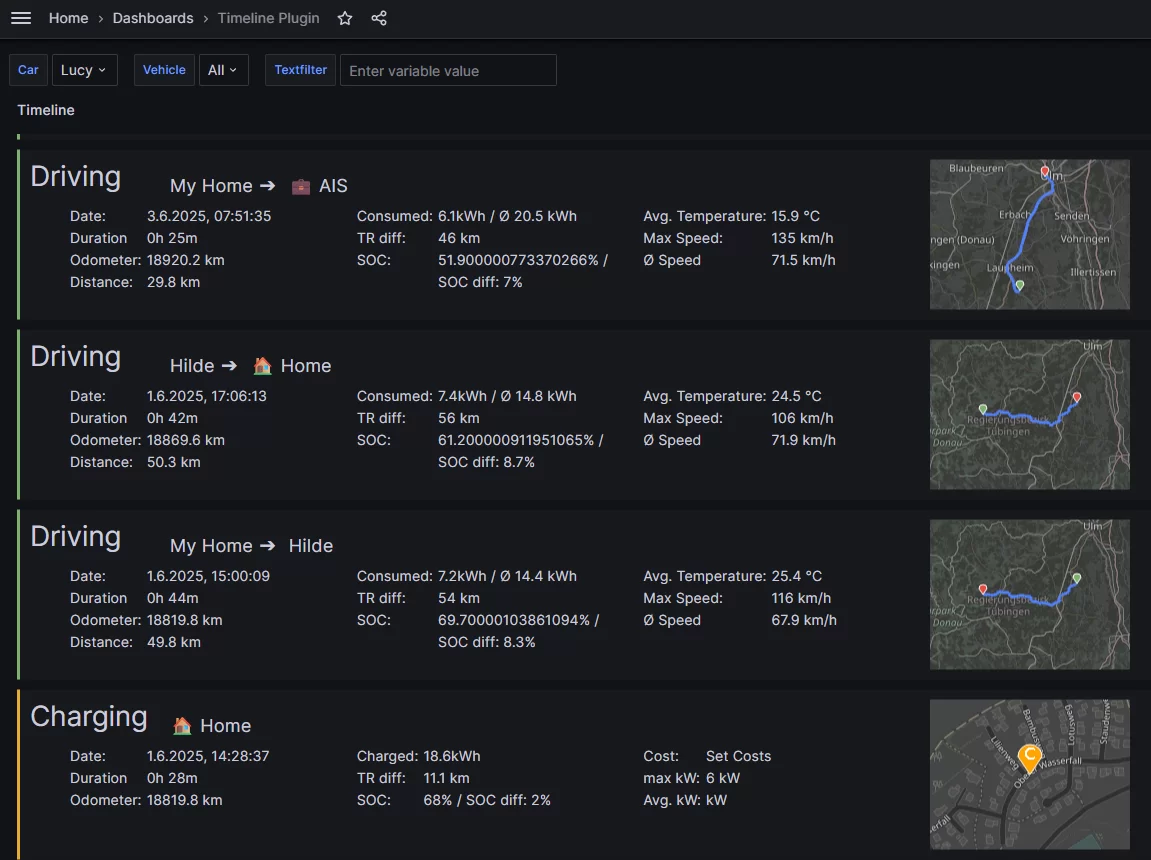1151x860 pixels.
Task: Click Timeline Plugin breadcrumb
Action: 269,18
